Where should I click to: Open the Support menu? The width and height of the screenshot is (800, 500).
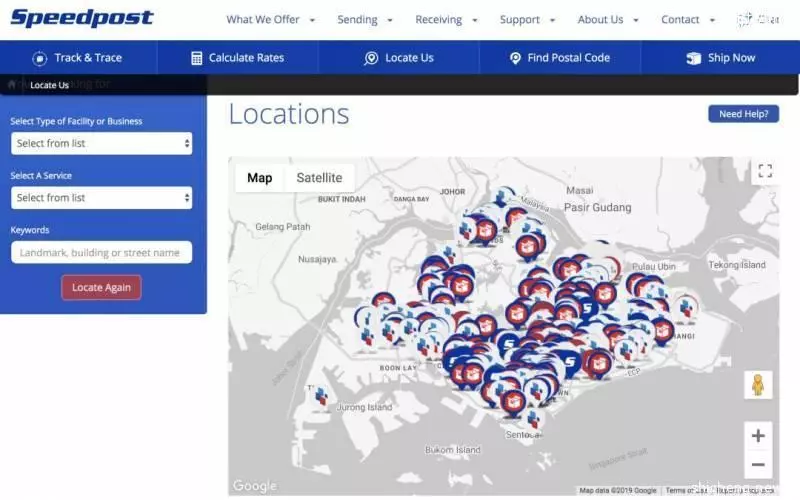click(x=527, y=19)
